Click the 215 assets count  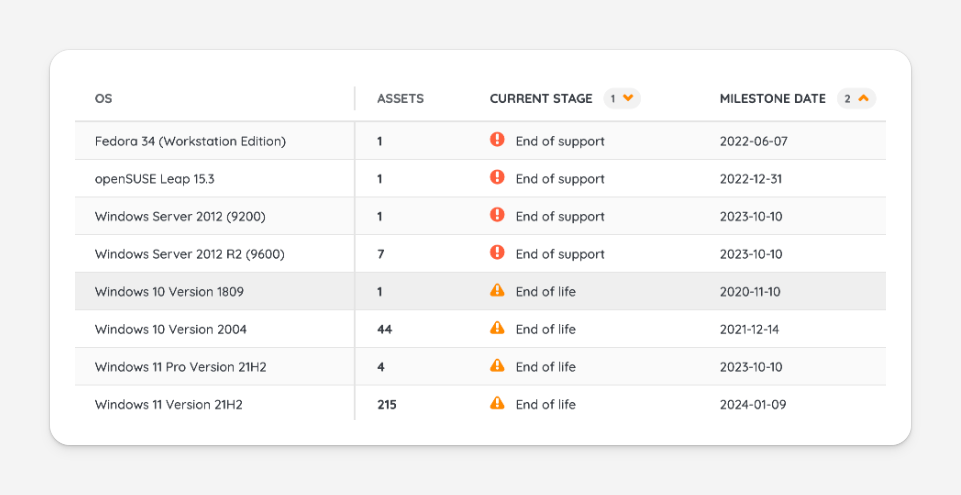387,405
